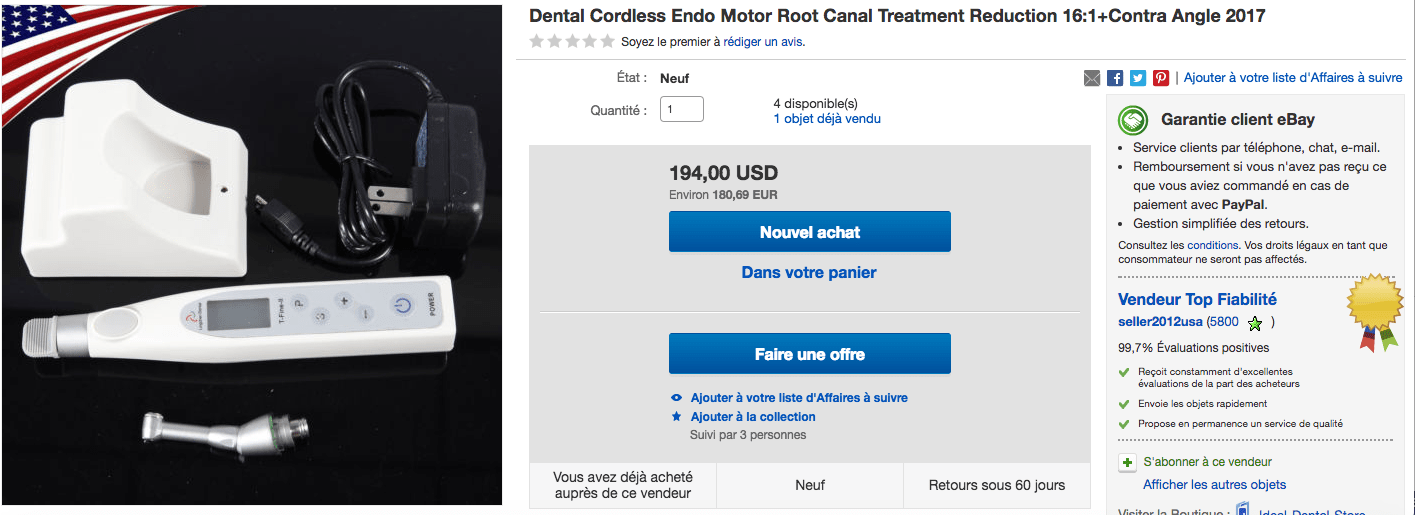Screen dimensions: 1415x515
Task: Click the empty star rating row
Action: [572, 42]
